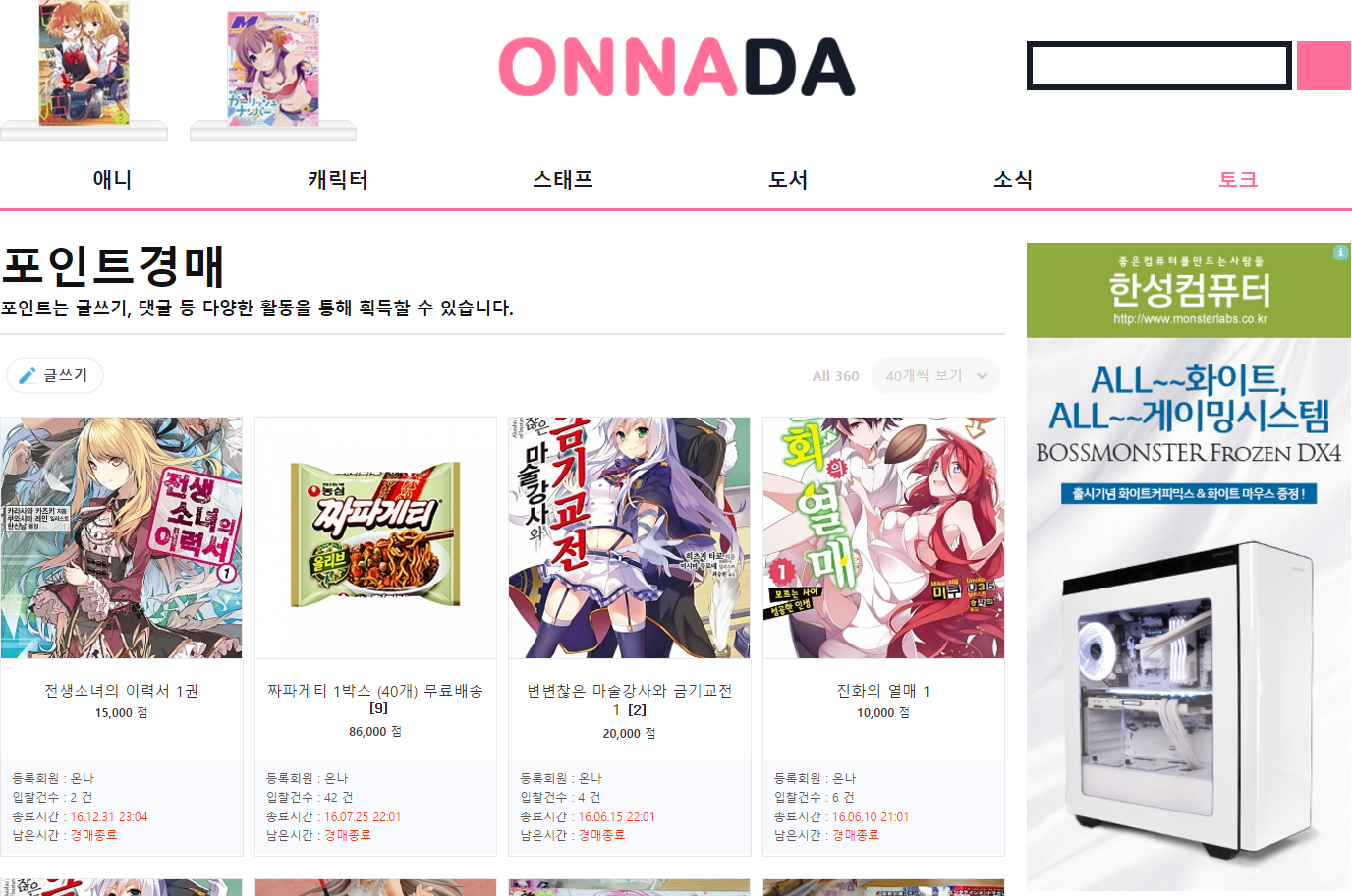Go to the 스태프 menu
This screenshot has height=896, width=1352.
563,179
